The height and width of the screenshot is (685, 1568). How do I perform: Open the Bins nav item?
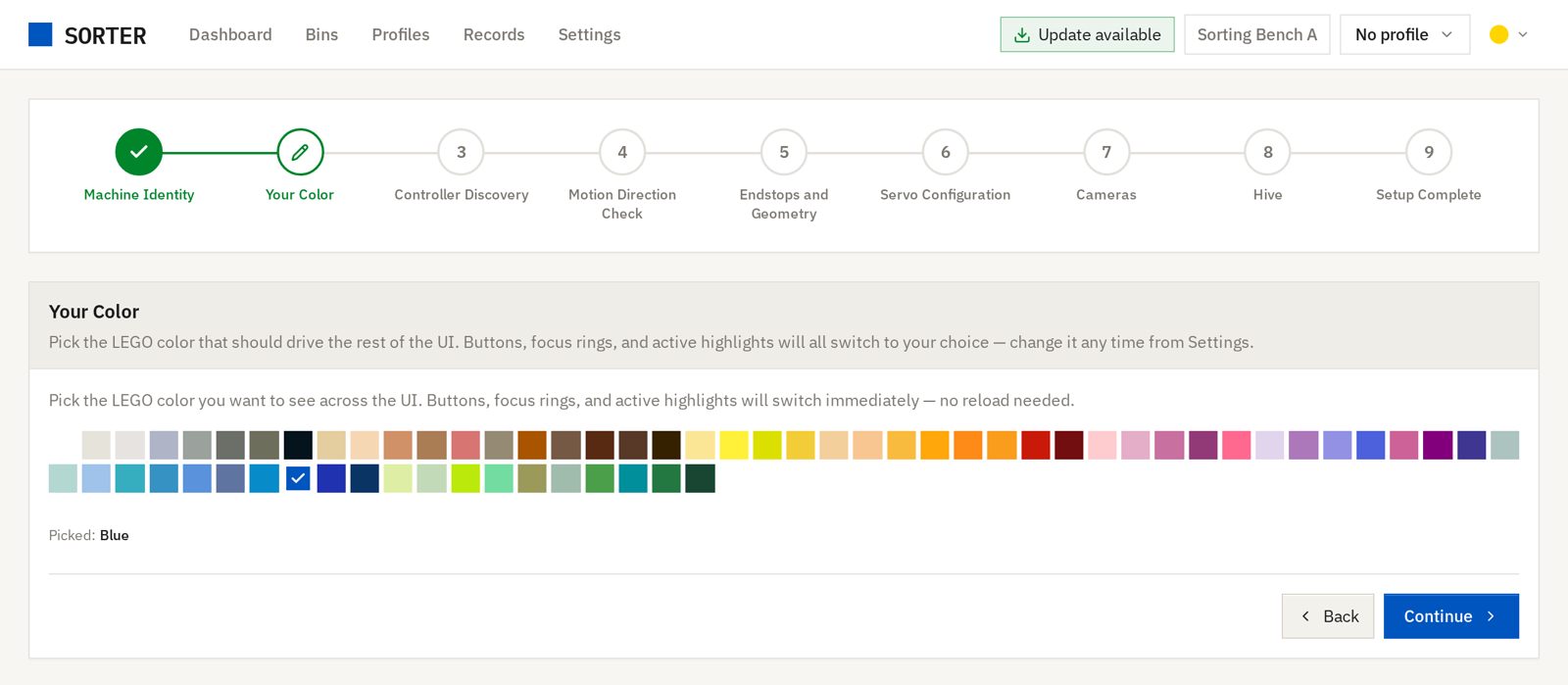click(321, 34)
